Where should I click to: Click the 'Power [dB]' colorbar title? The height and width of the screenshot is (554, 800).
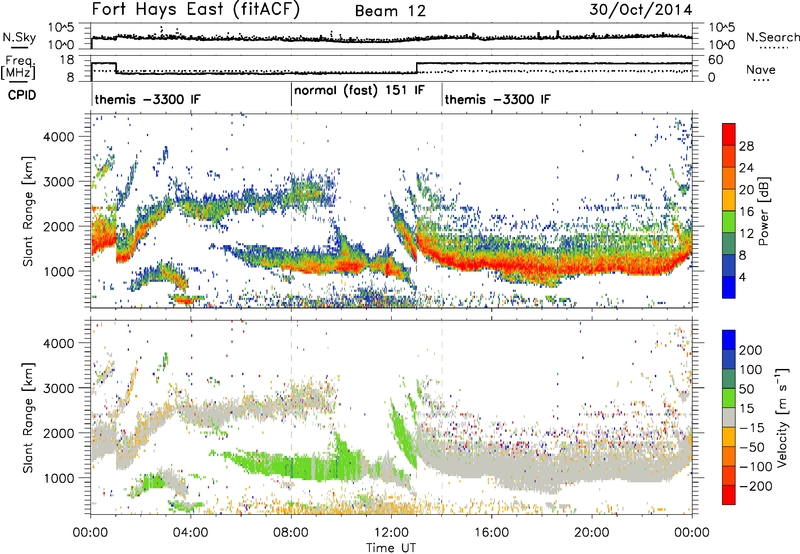coord(763,211)
